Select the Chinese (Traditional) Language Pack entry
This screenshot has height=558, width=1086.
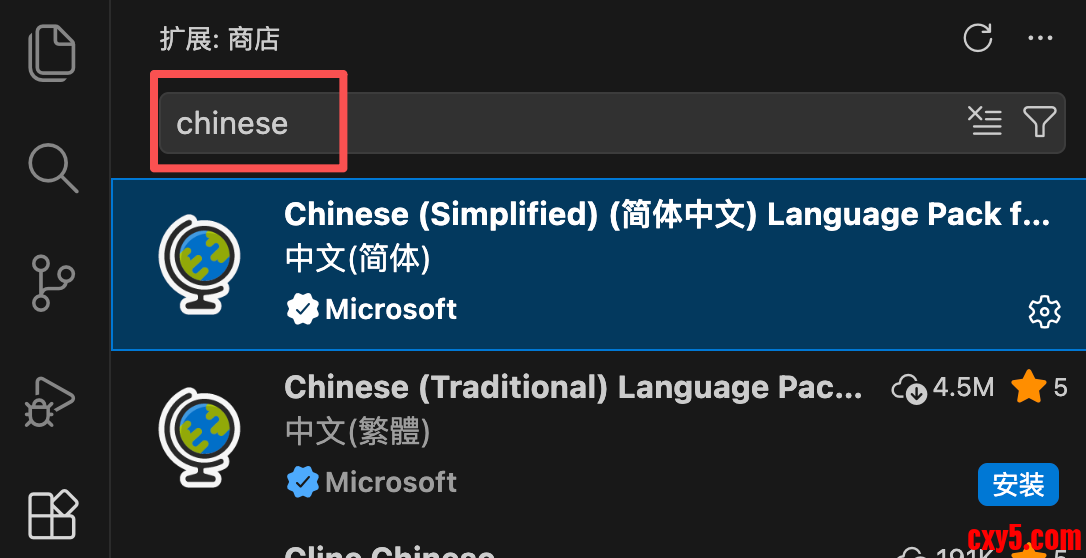pyautogui.click(x=598, y=437)
